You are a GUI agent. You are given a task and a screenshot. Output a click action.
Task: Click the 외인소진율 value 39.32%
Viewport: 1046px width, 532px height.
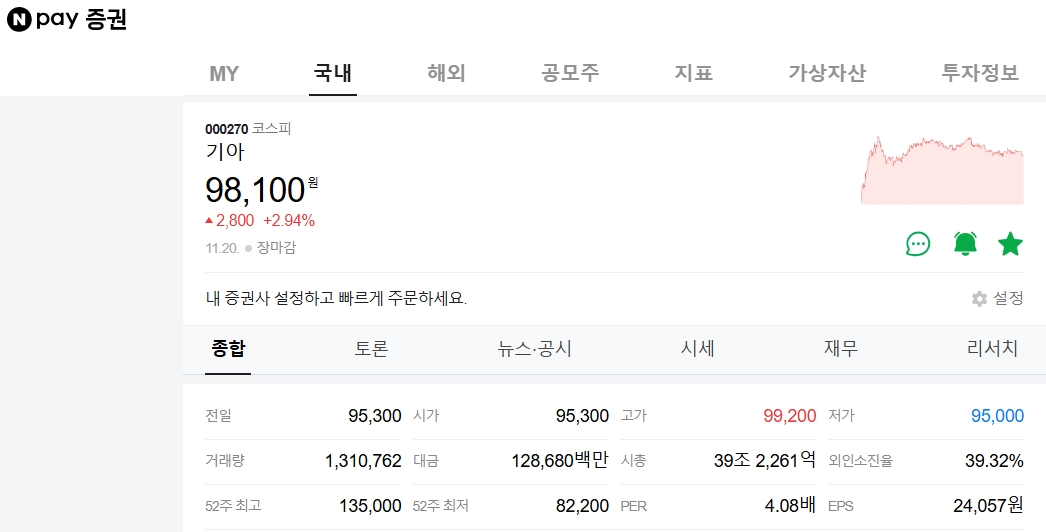pos(994,461)
